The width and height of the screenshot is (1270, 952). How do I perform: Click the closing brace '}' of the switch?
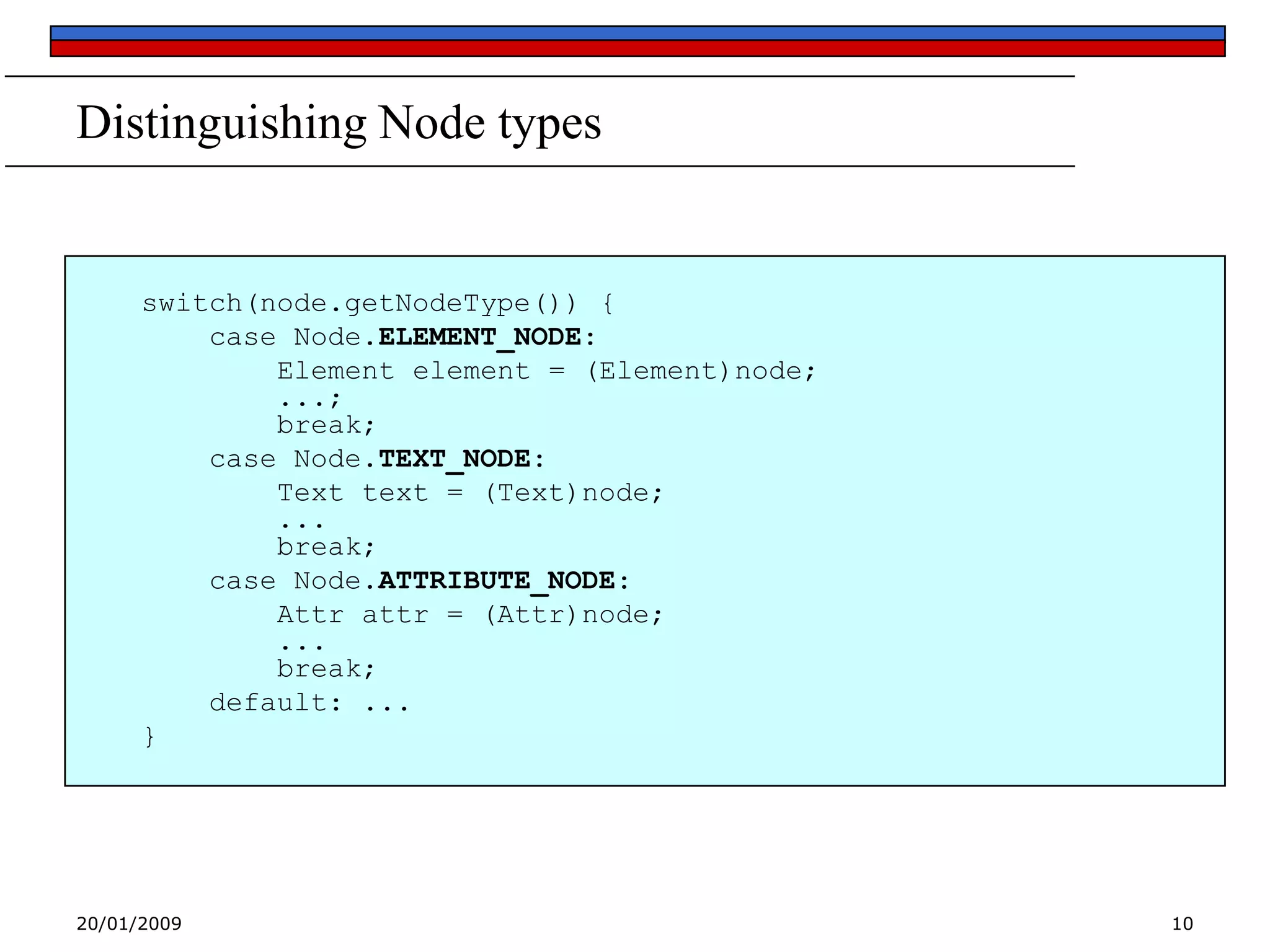[x=149, y=737]
